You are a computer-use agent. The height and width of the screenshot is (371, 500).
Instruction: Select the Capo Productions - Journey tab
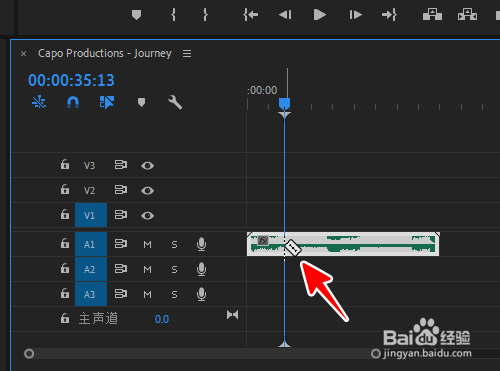click(105, 53)
